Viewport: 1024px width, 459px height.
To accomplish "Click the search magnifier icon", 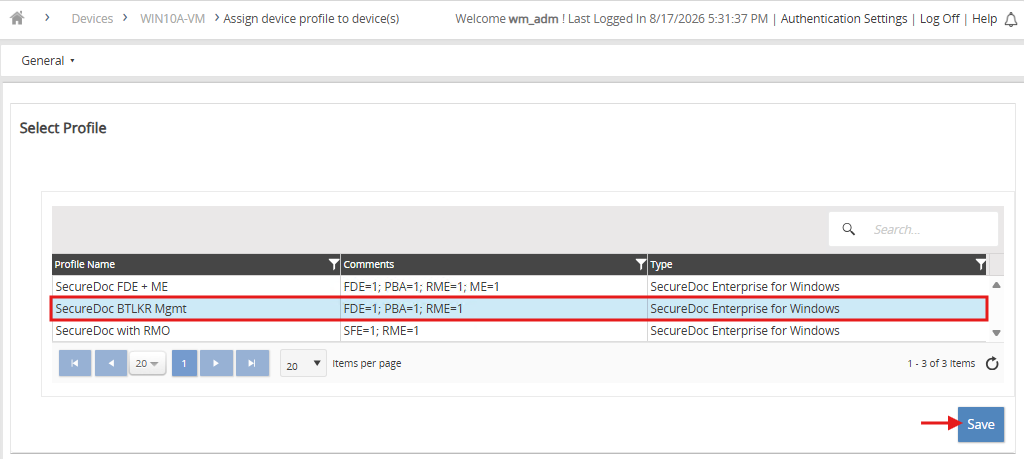I will pos(848,229).
